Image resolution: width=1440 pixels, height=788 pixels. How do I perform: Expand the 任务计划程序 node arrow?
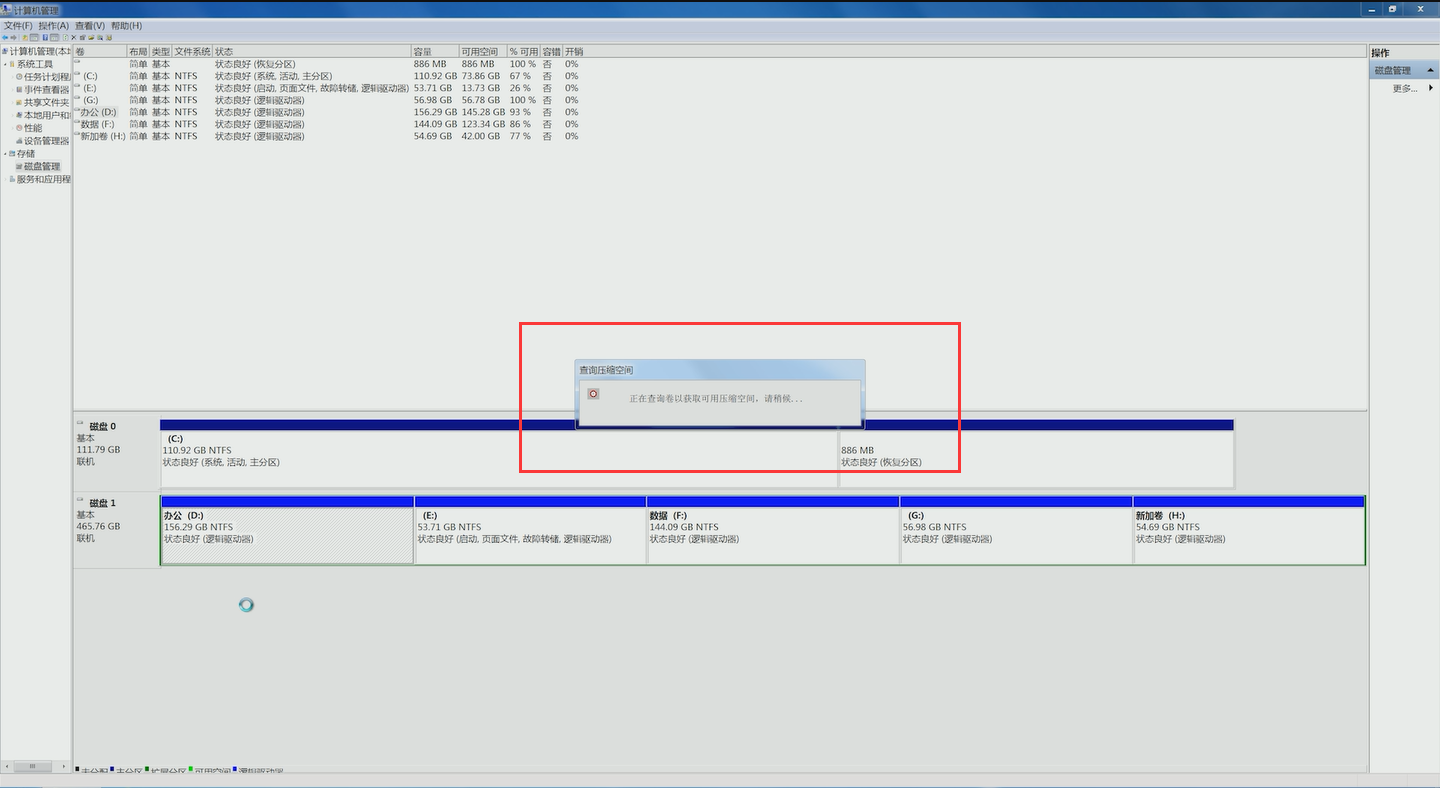tap(11, 77)
